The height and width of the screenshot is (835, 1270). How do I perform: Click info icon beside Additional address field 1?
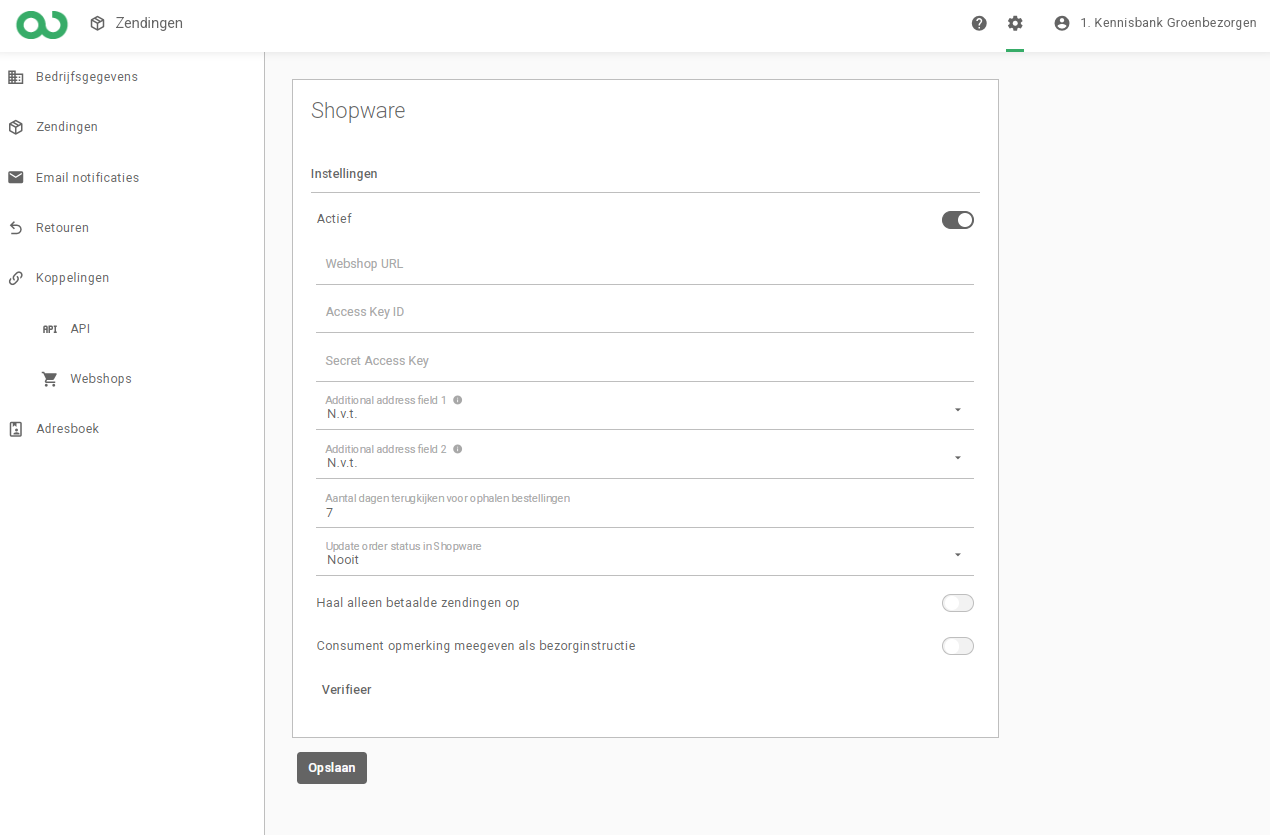pos(458,400)
